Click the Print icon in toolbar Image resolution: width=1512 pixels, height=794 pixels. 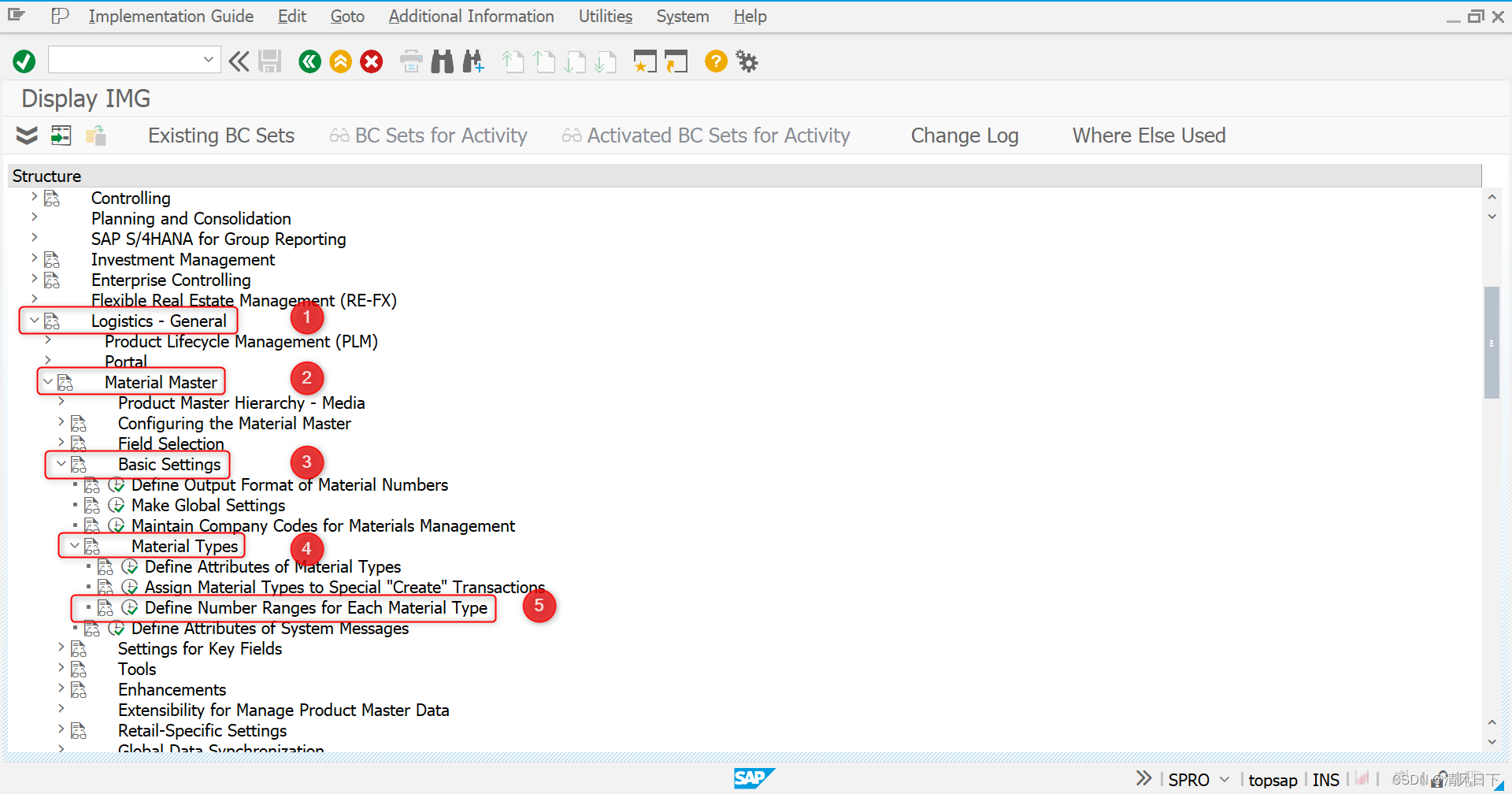[x=411, y=61]
